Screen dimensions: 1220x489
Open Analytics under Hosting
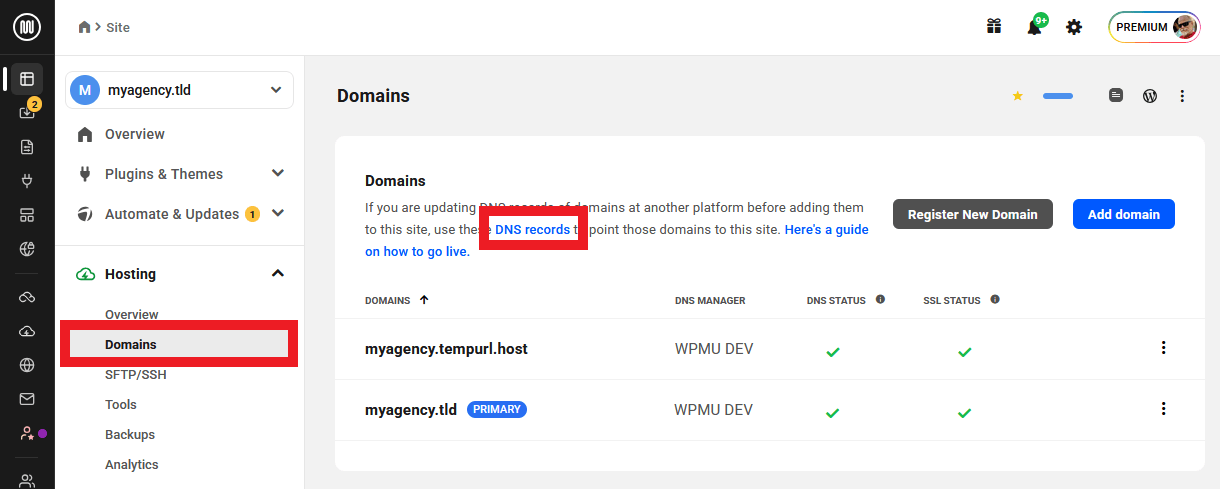(x=132, y=465)
